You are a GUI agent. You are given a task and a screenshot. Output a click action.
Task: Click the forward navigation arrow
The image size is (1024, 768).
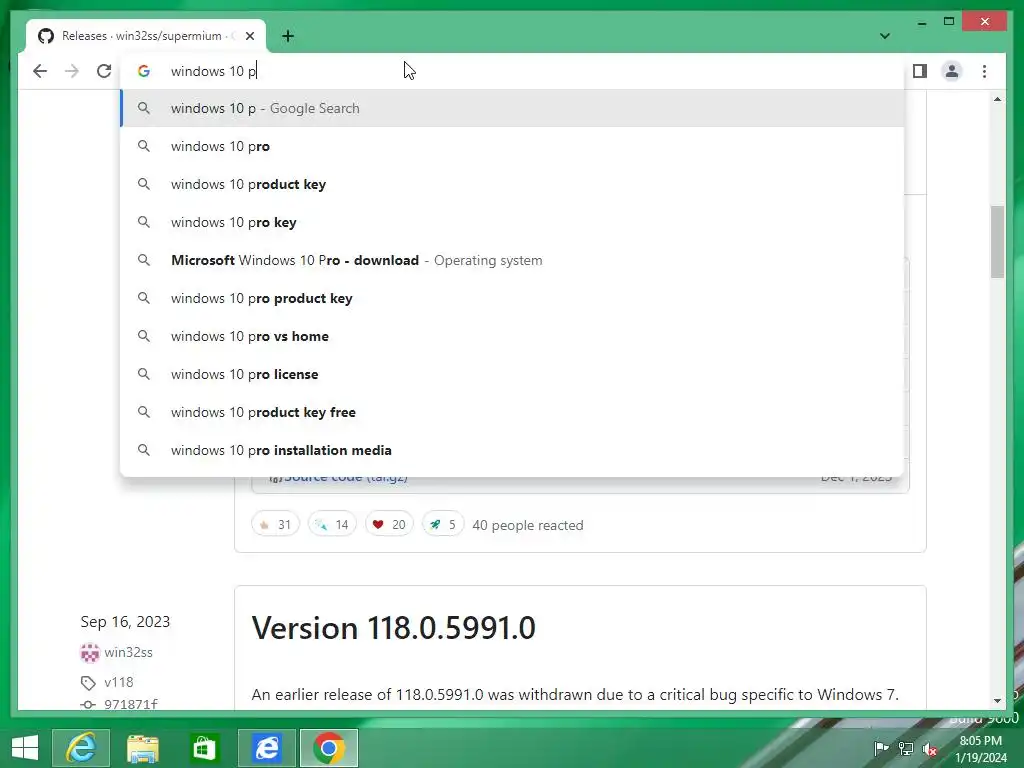point(72,71)
